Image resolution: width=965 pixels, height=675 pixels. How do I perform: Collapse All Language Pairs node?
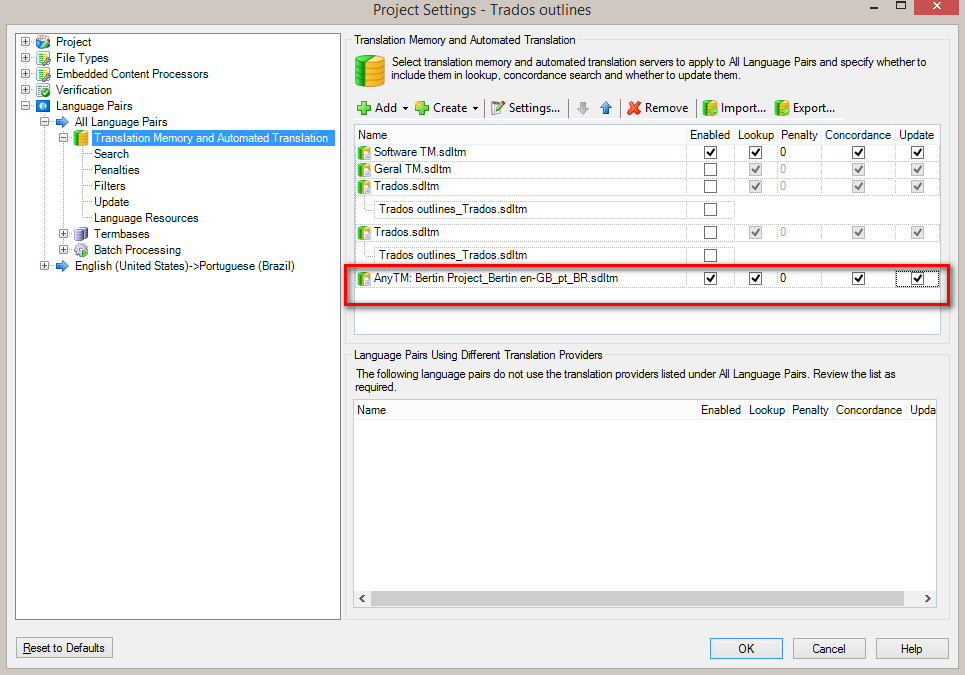(x=44, y=122)
